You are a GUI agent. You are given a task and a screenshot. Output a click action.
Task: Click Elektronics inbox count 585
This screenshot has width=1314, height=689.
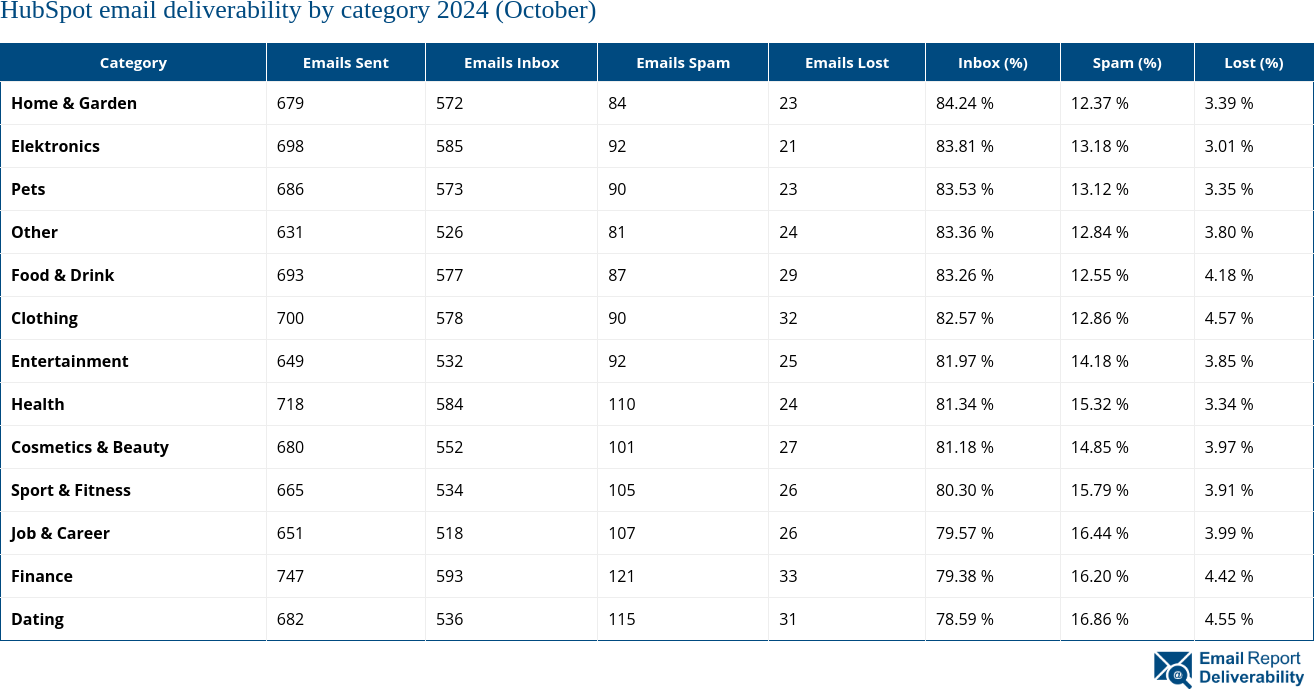(x=450, y=146)
